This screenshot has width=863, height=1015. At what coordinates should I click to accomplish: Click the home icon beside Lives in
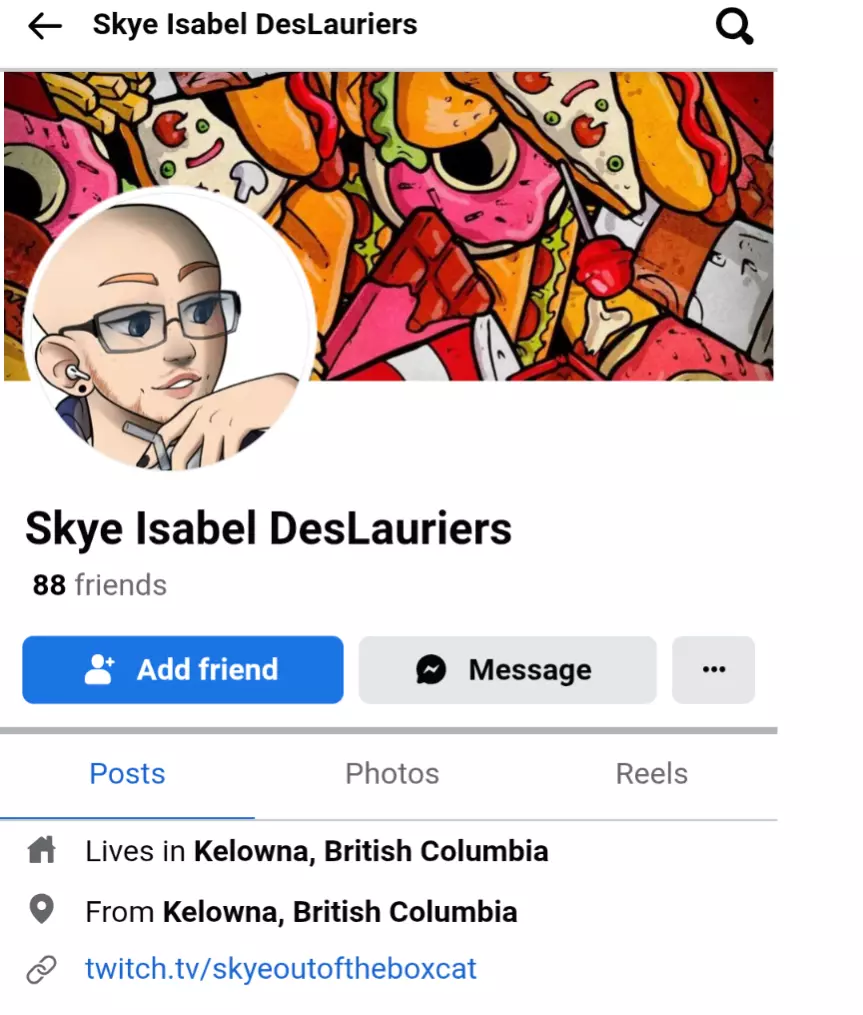[x=42, y=850]
